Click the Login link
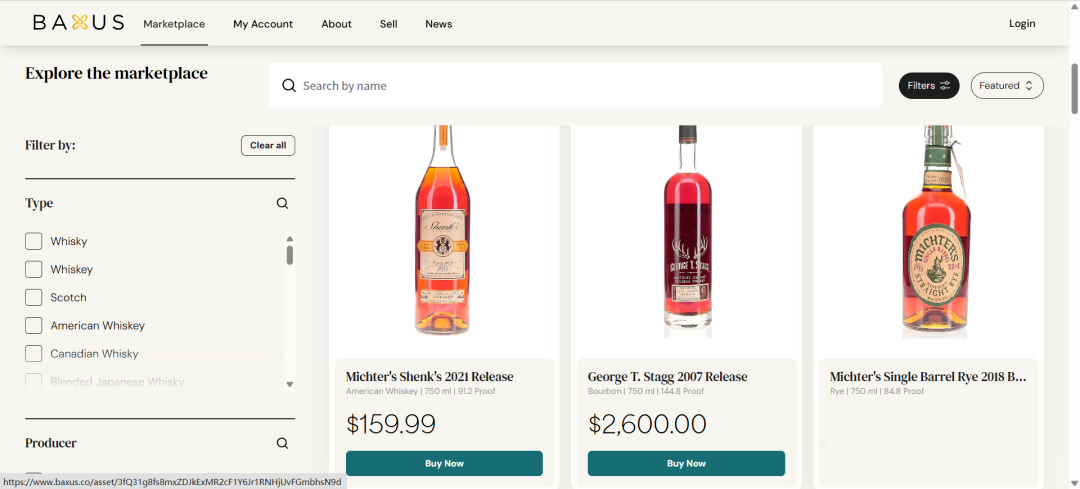 coord(1022,24)
